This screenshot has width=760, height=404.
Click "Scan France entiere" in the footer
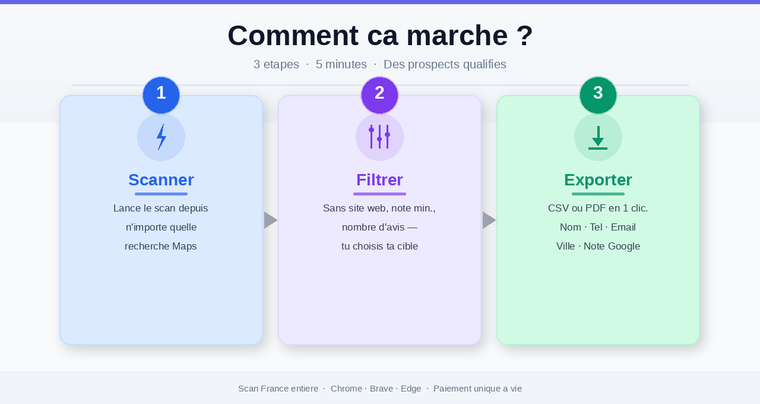278,388
